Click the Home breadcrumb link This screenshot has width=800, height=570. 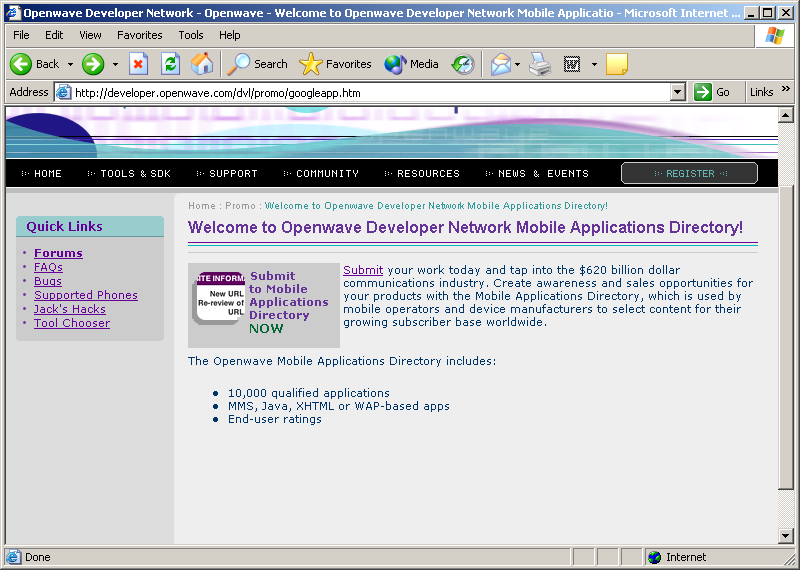pyautogui.click(x=202, y=206)
